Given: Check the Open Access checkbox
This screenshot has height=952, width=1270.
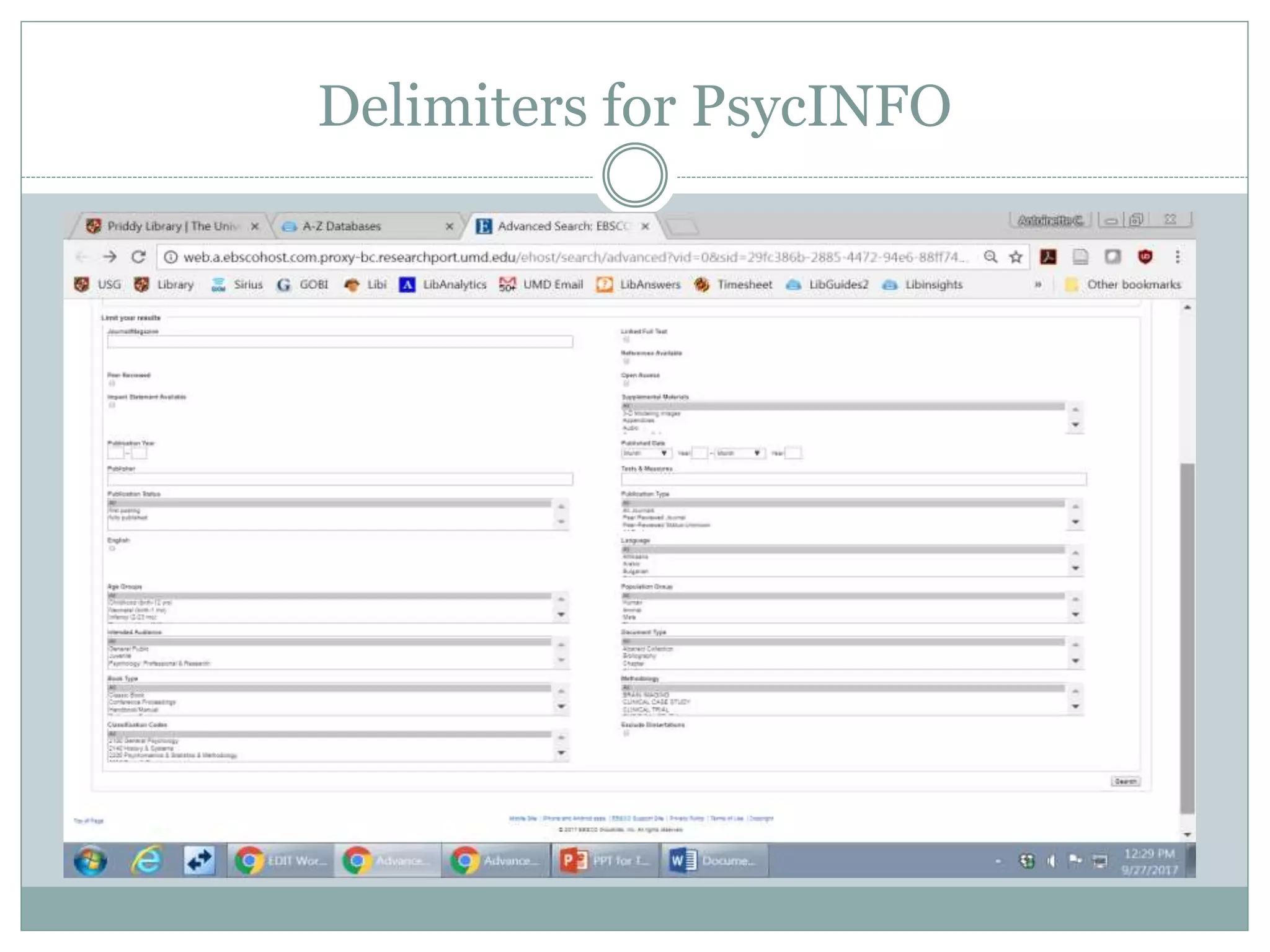Looking at the screenshot, I should coord(626,383).
